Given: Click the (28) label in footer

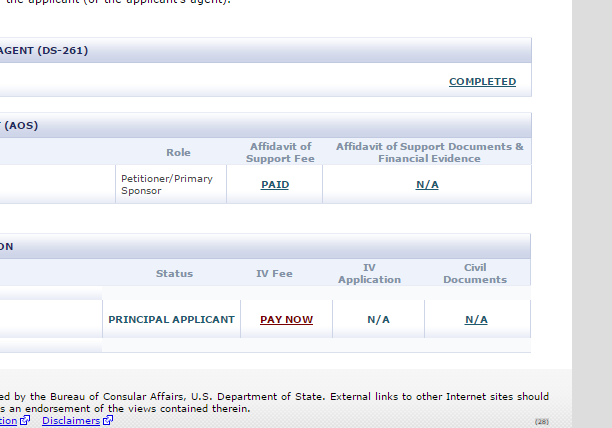Looking at the screenshot, I should 542,422.
